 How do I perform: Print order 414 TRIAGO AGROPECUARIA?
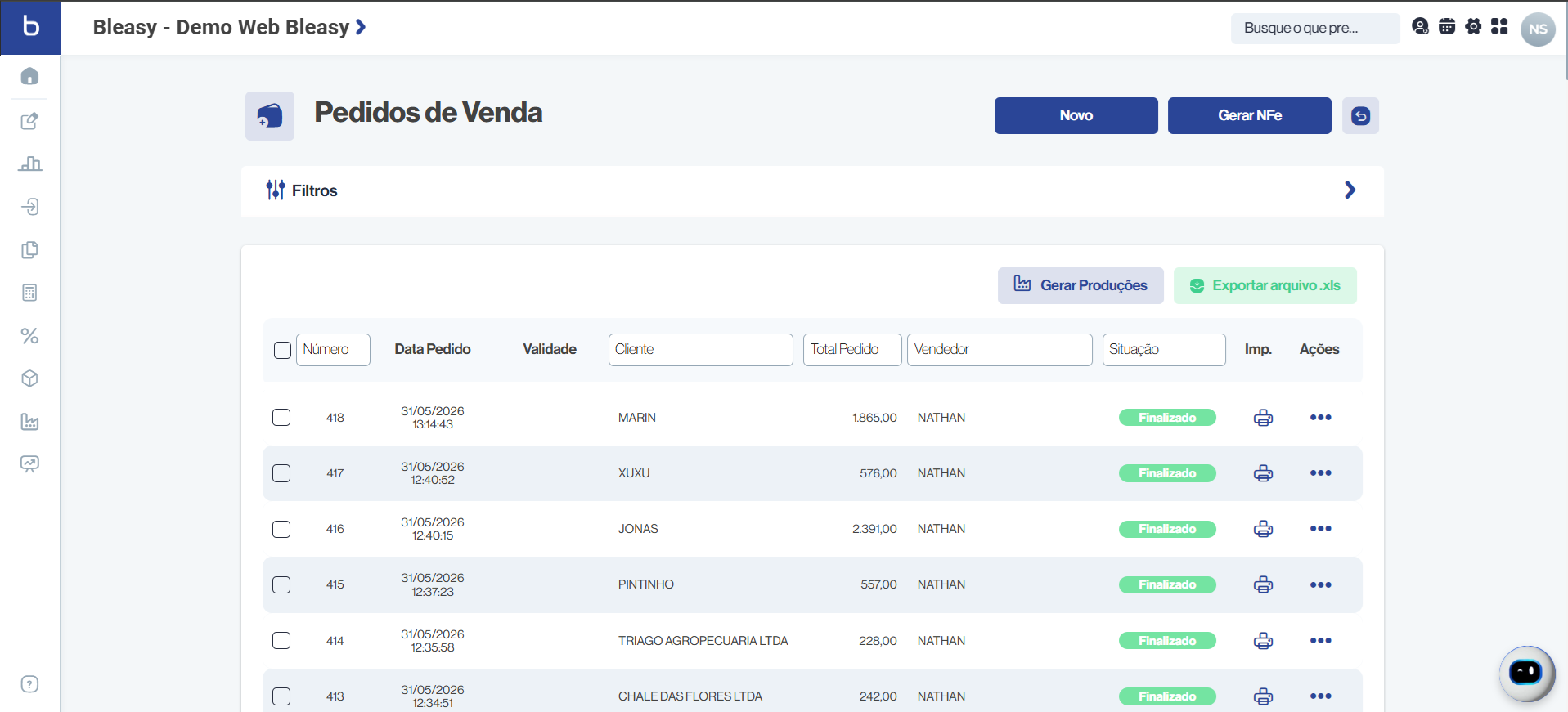(x=1263, y=641)
